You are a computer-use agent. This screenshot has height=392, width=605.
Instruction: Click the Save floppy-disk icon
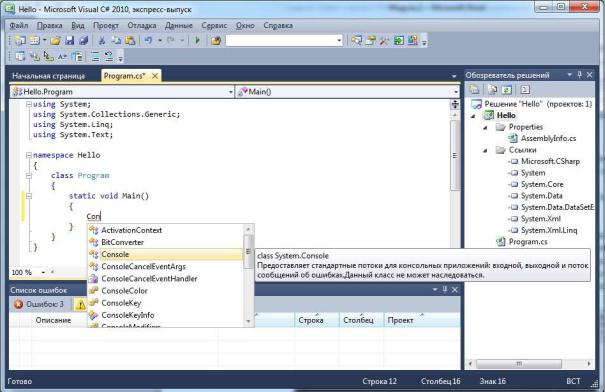tap(69, 40)
